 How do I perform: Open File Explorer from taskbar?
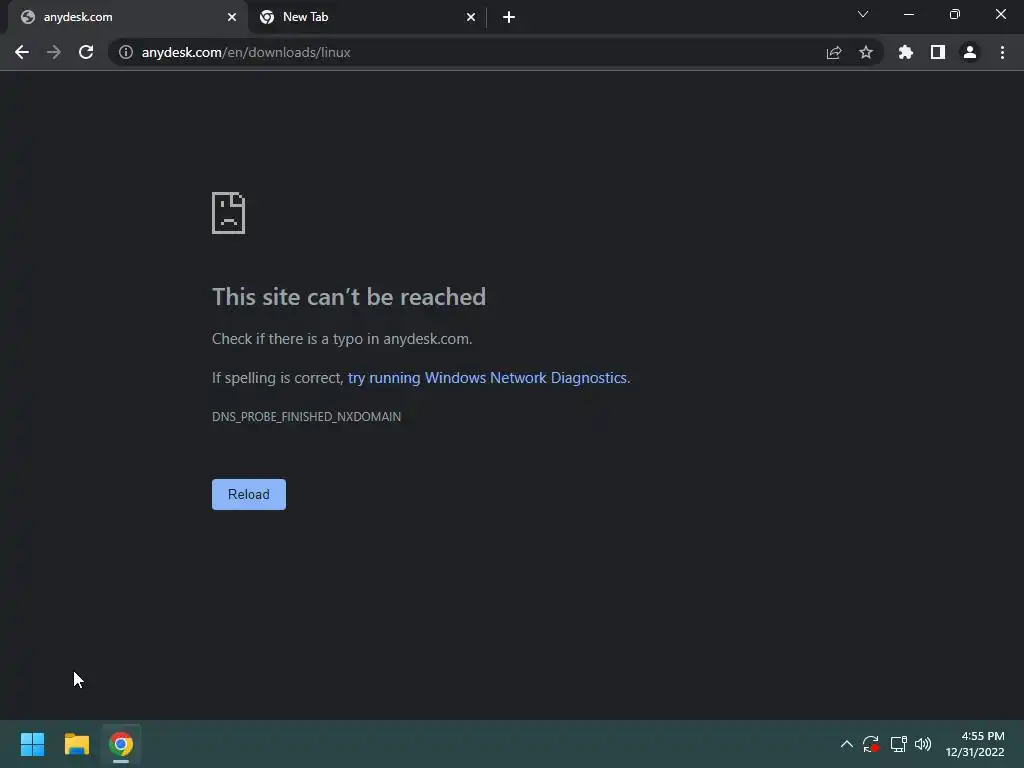point(76,744)
